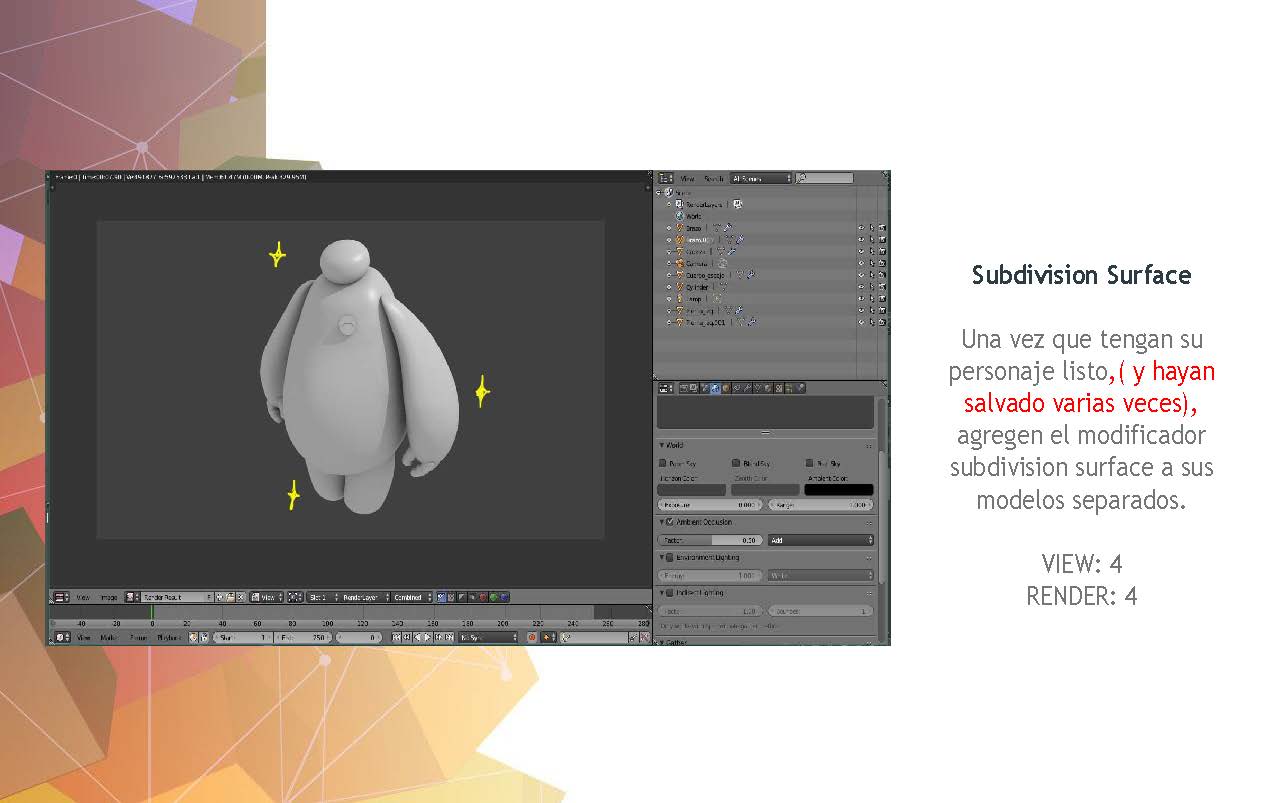The image size is (1280, 803).
Task: Click the new image plus icon
Action: coord(221,597)
